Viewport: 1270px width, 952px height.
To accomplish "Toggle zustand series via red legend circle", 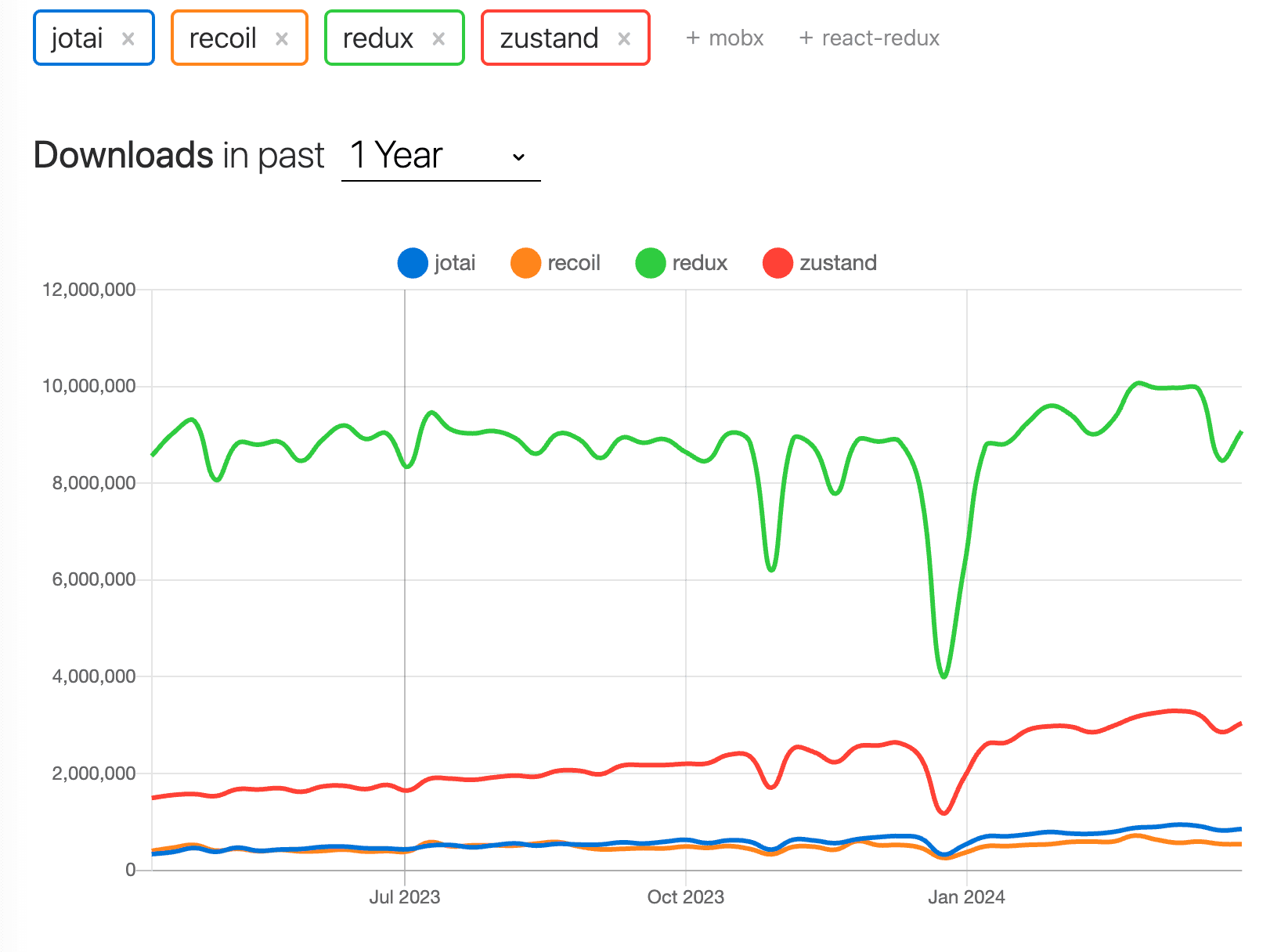I will coord(778,263).
